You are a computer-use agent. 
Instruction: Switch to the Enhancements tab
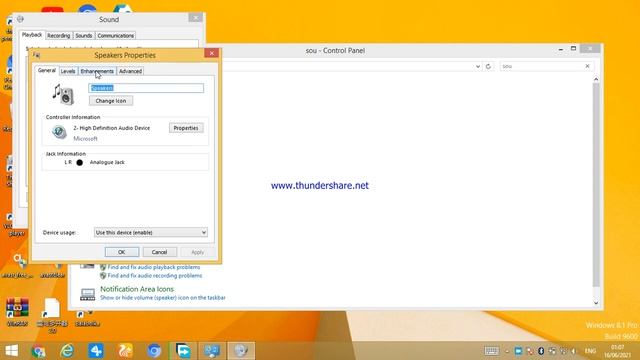tap(97, 71)
